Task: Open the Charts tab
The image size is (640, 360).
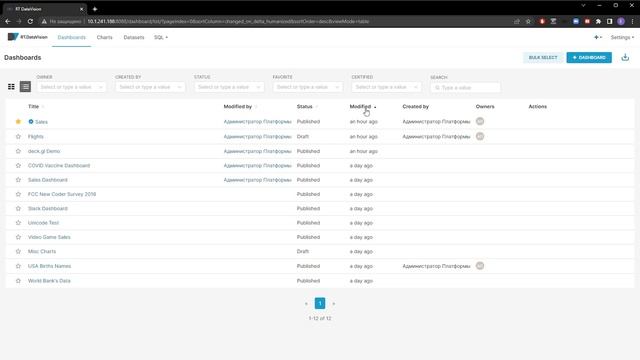Action: click(x=104, y=37)
